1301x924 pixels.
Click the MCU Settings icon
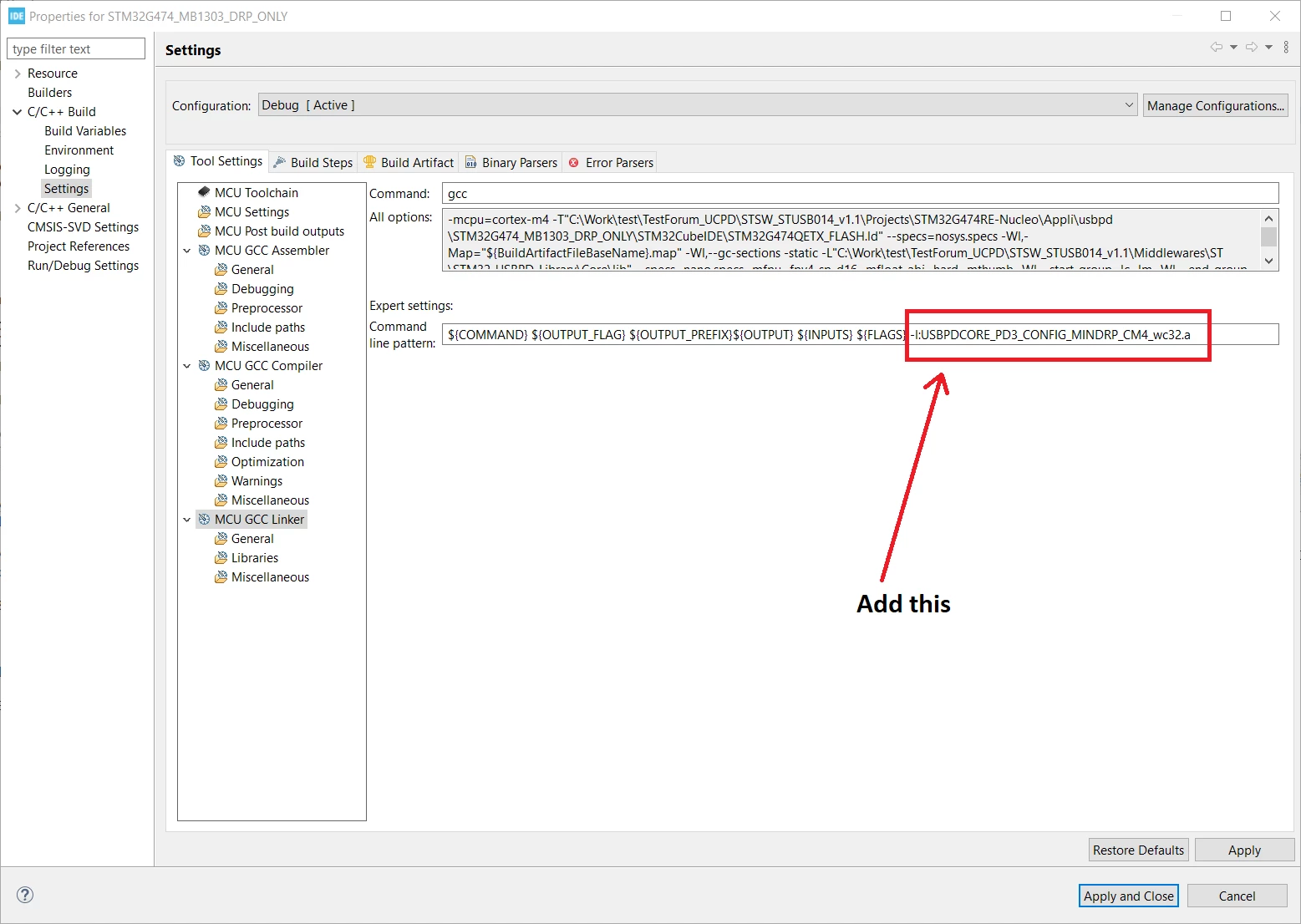[x=204, y=211]
